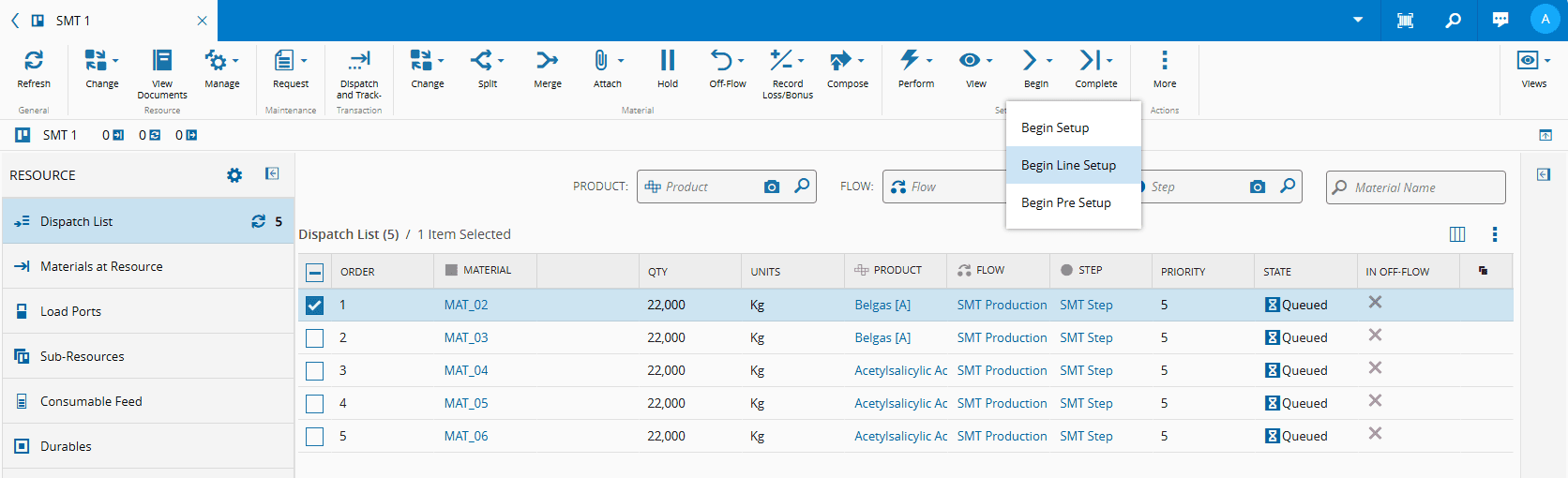Viewport: 1568px width, 478px height.
Task: Check the checkbox for MAT_03 row
Action: click(315, 338)
